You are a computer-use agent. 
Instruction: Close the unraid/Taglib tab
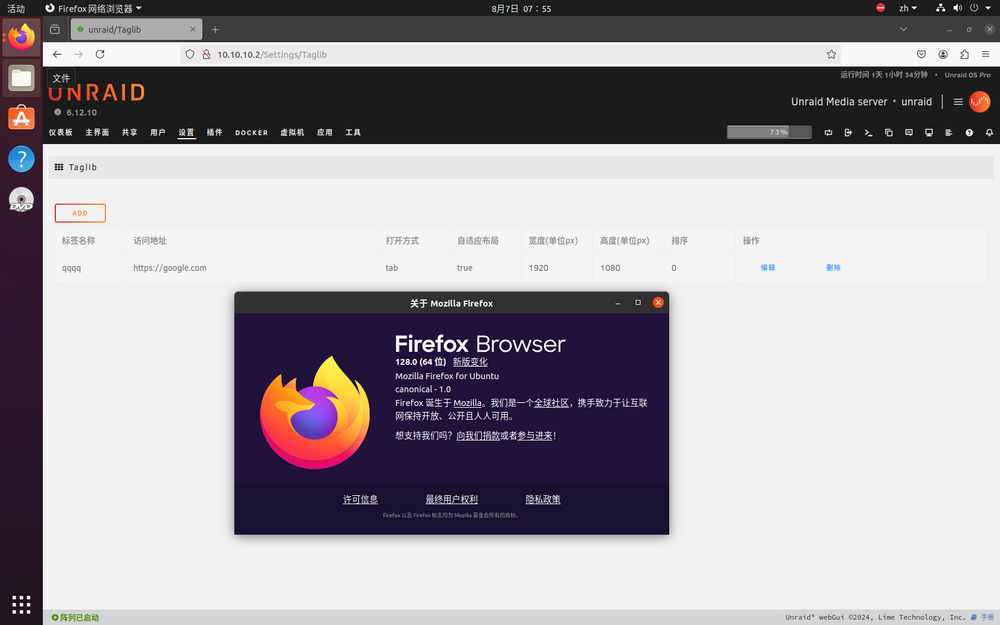point(193,29)
